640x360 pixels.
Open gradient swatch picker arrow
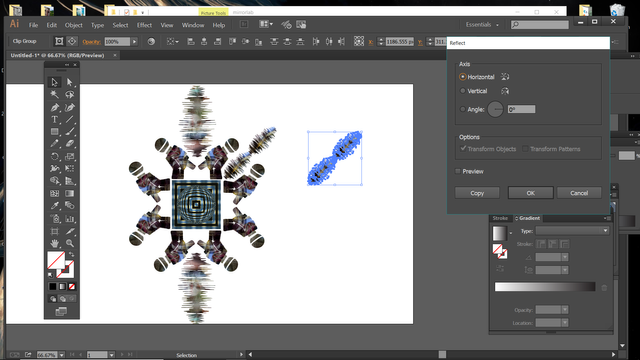click(511, 233)
